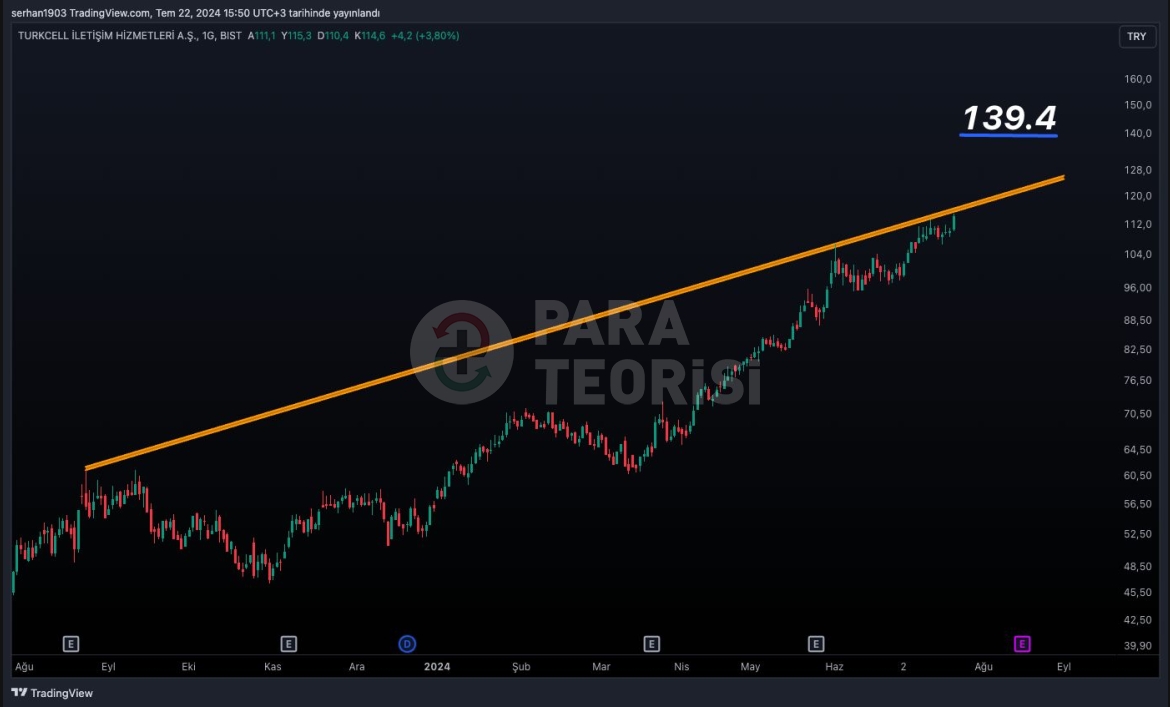Click the 2024 year label on the time axis

(x=437, y=667)
